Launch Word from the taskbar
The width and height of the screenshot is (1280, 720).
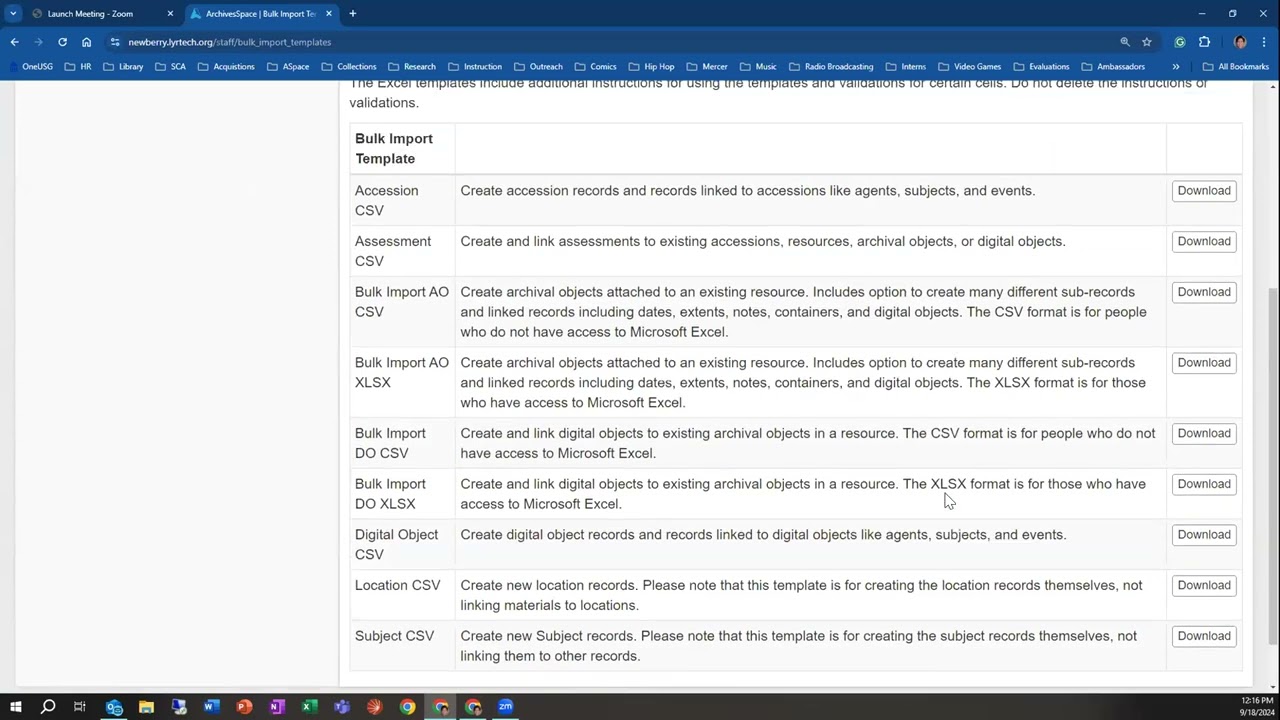[211, 707]
